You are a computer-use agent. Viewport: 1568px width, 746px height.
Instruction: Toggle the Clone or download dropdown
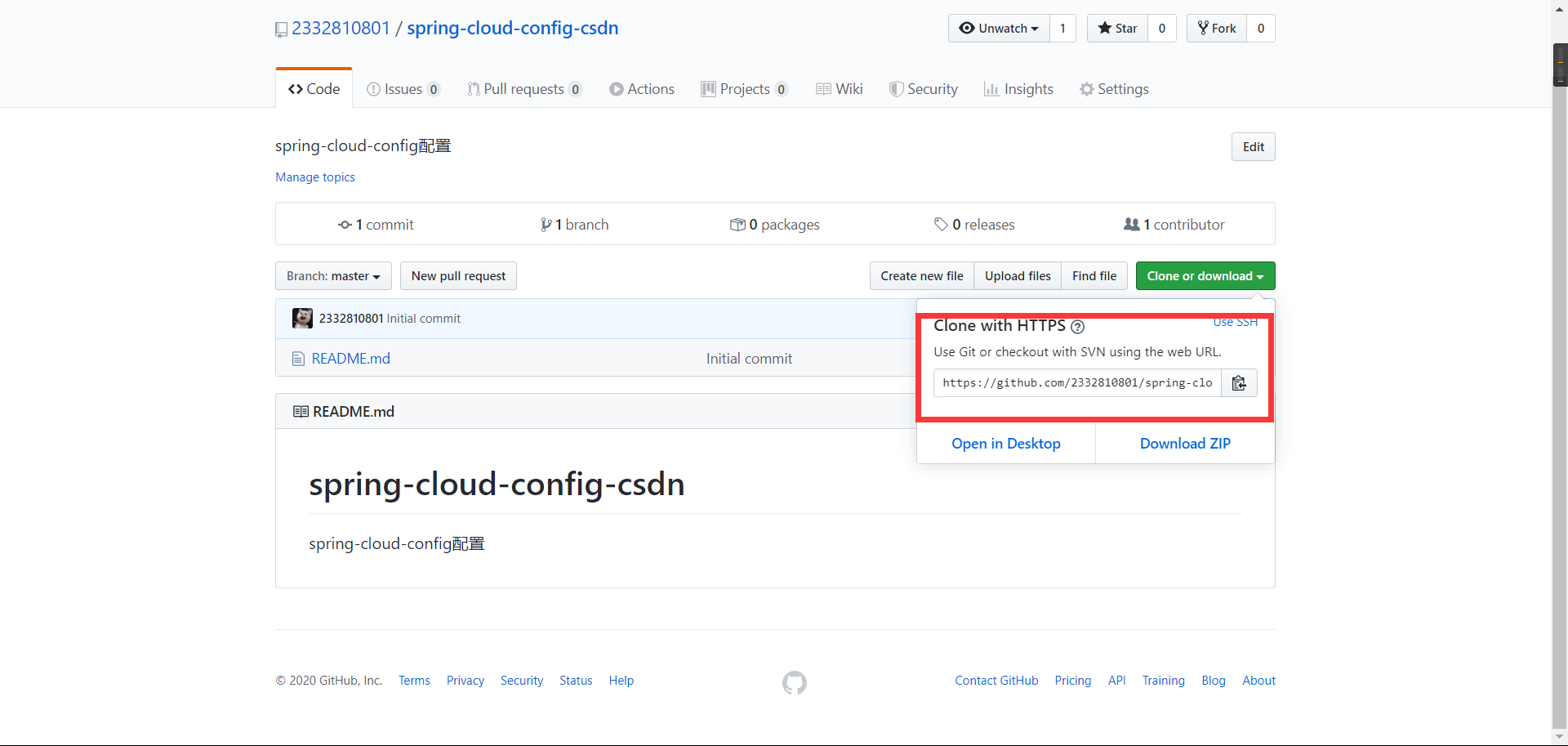pyautogui.click(x=1205, y=276)
